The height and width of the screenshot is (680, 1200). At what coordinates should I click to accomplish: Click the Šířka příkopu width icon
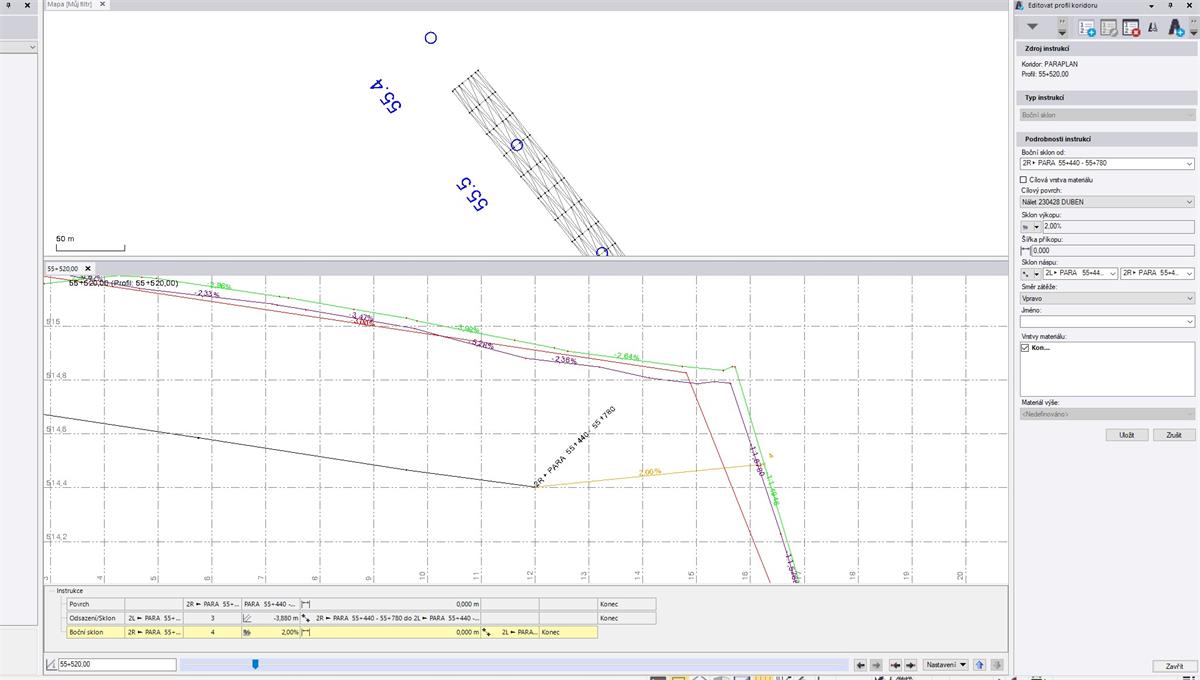(1024, 251)
